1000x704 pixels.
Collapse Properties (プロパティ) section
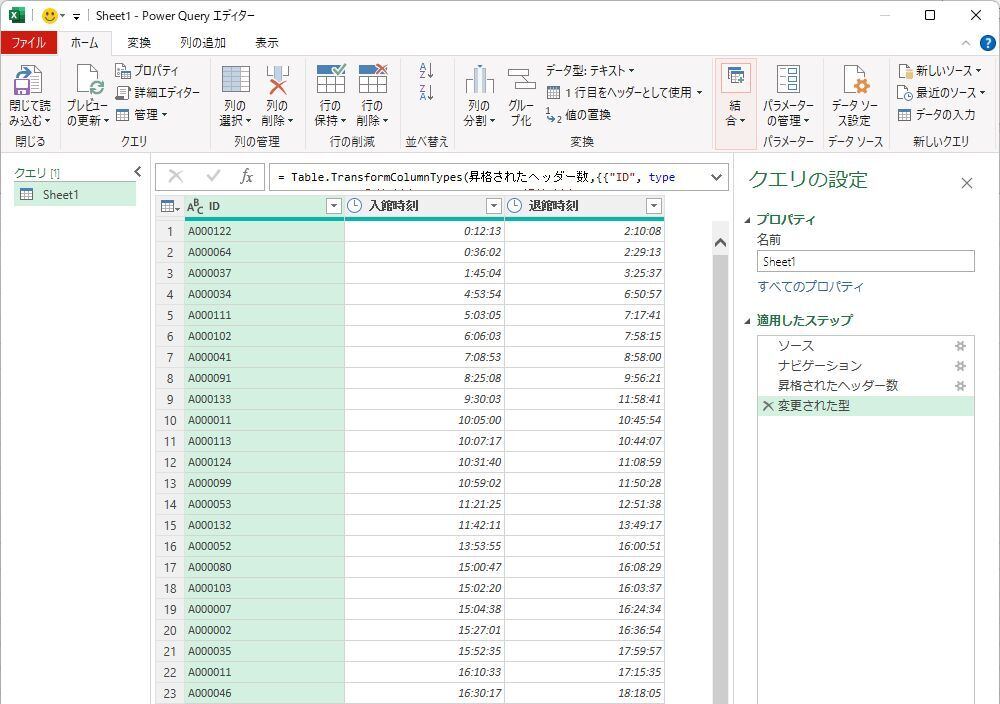(x=747, y=220)
